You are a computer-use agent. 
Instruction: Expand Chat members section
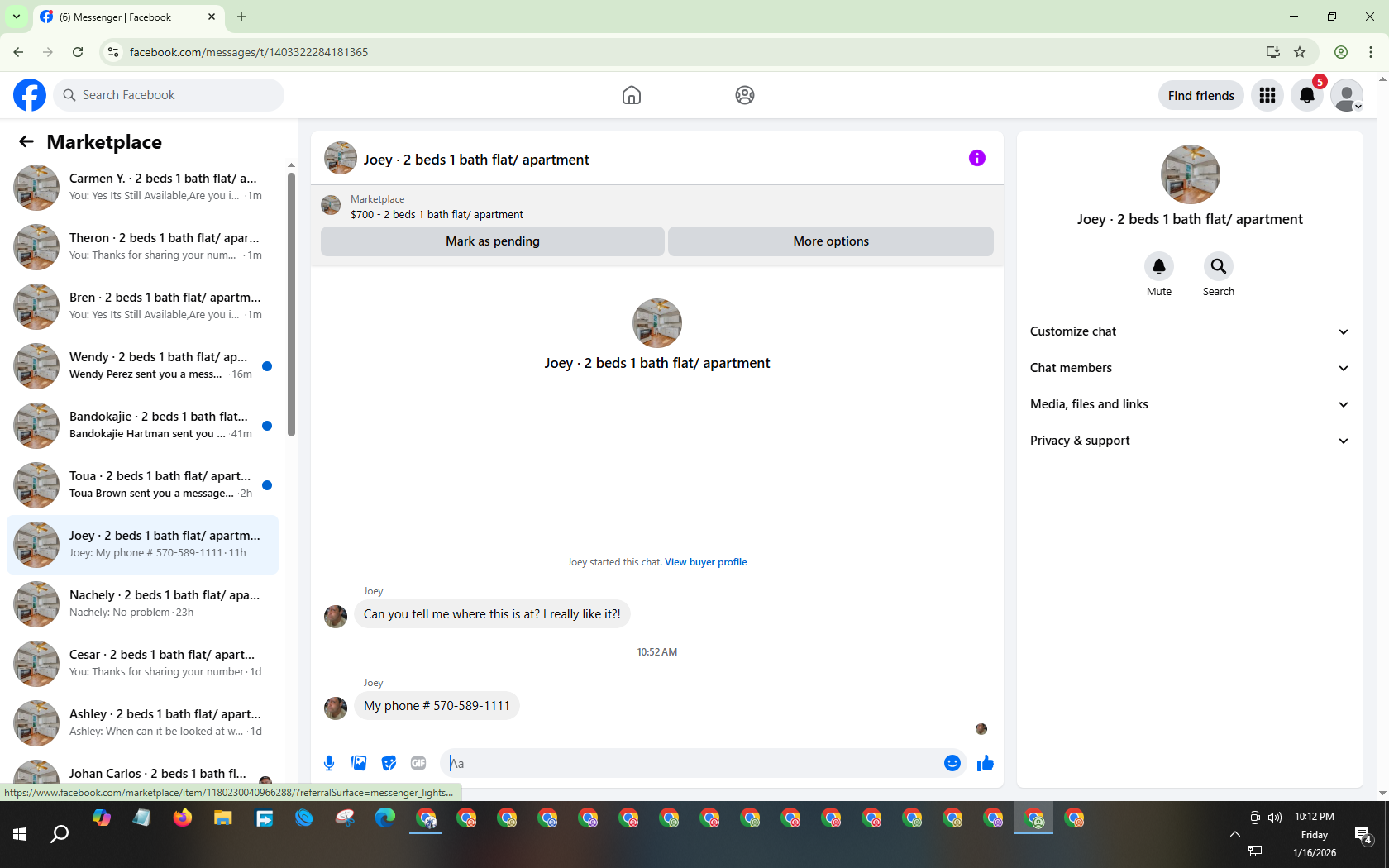click(x=1190, y=368)
